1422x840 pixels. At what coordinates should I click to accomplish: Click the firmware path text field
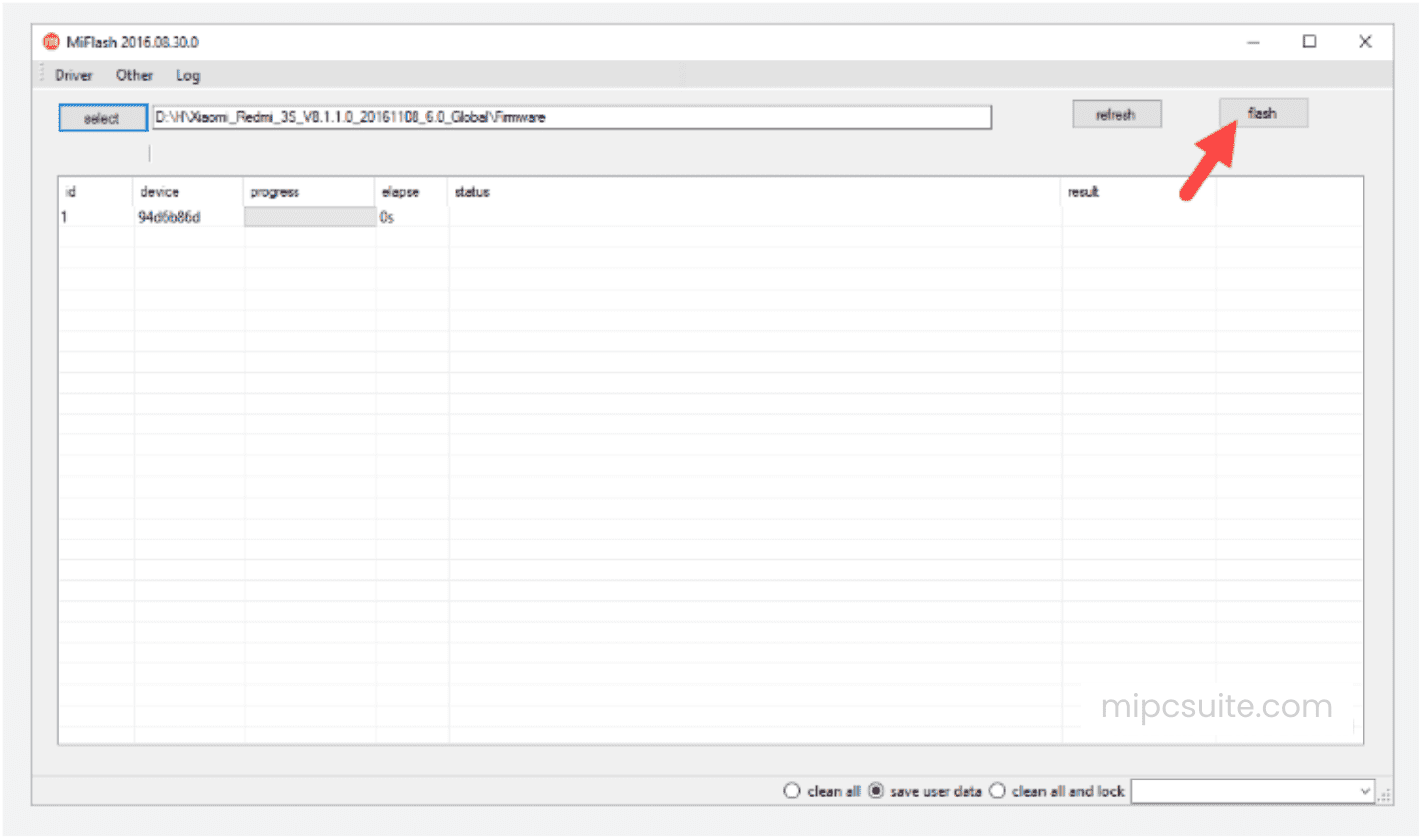tap(570, 117)
